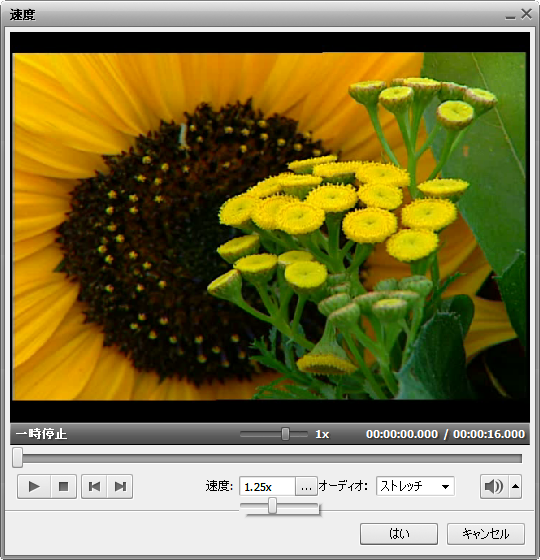This screenshot has width=540, height=560.
Task: Click the 00:00:16.000 total duration display
Action: pos(489,434)
